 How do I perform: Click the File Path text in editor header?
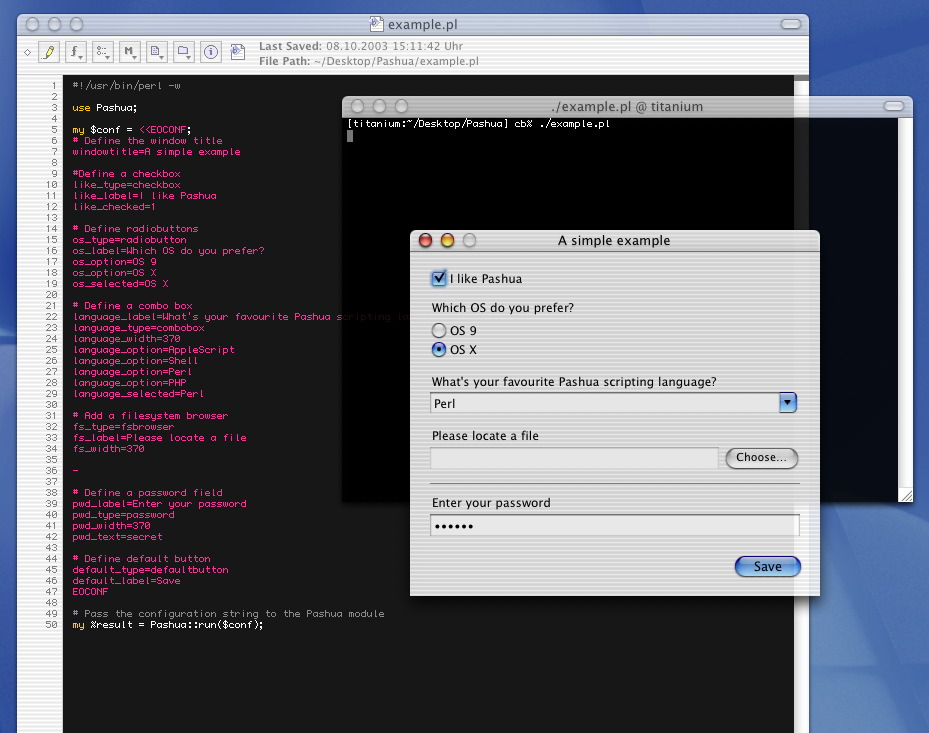pos(369,61)
